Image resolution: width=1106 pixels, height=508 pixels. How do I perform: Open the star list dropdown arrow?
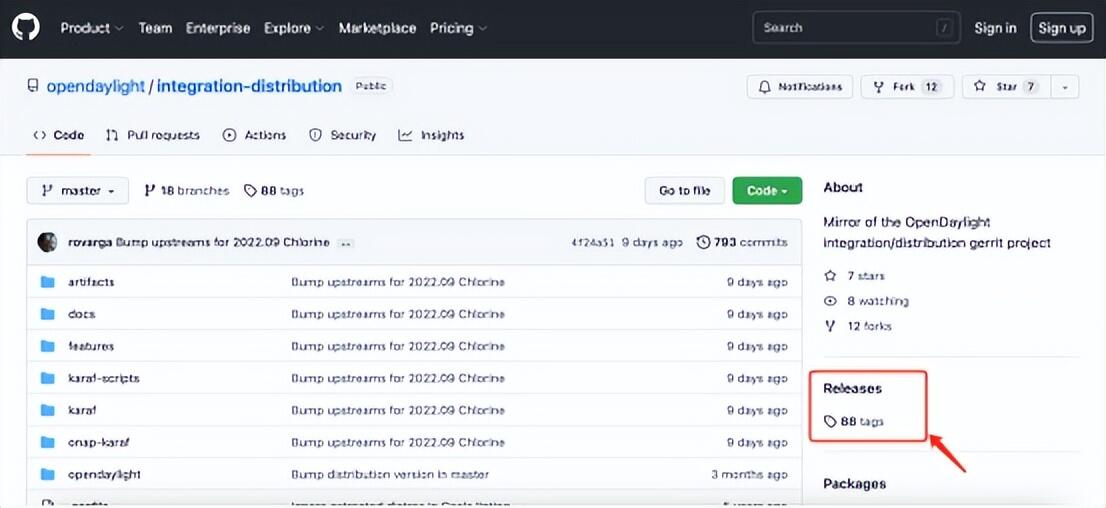click(1065, 87)
